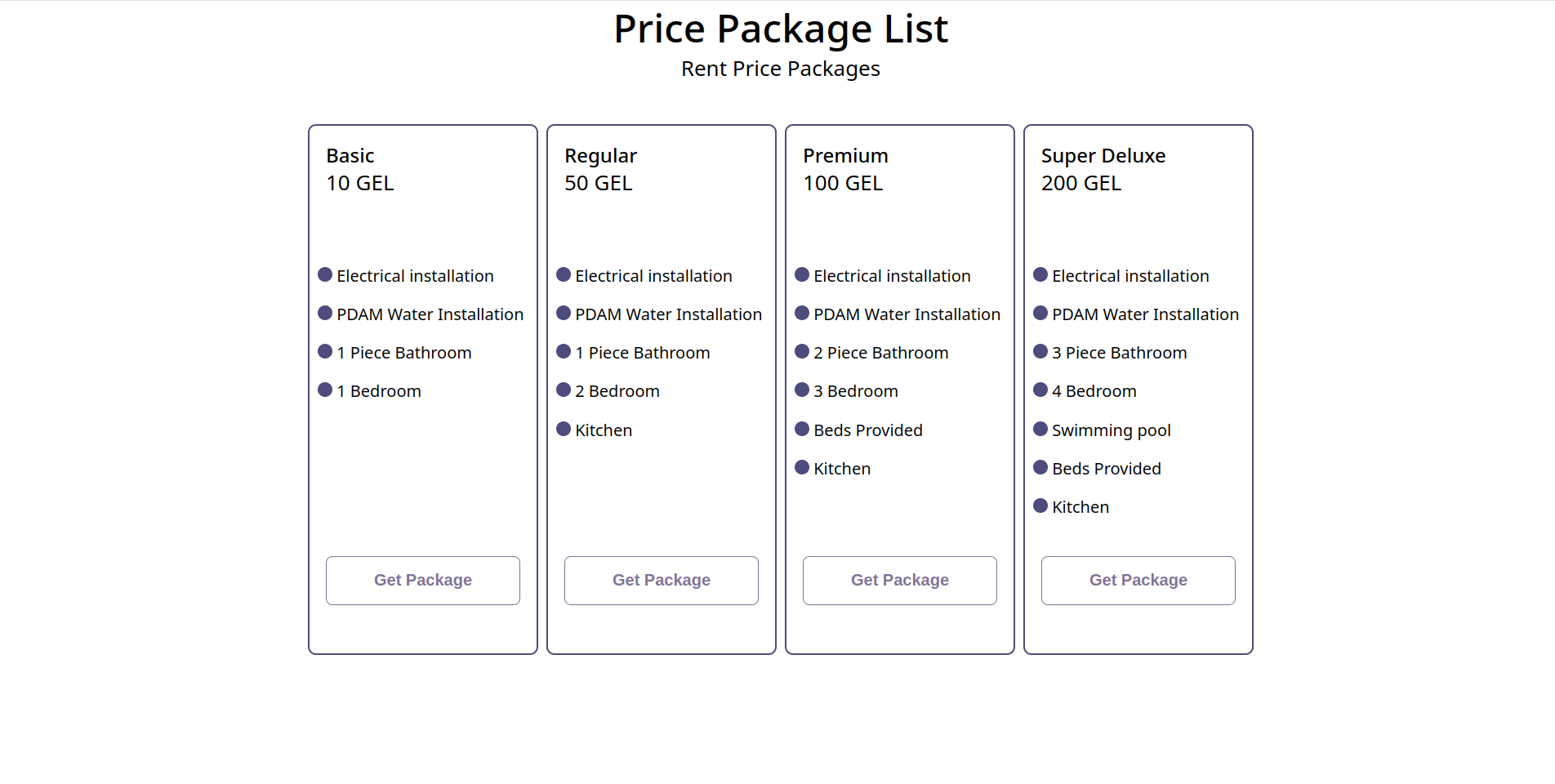
Task: Click bullet next to Regular's 2 Bedroom
Action: (x=564, y=390)
